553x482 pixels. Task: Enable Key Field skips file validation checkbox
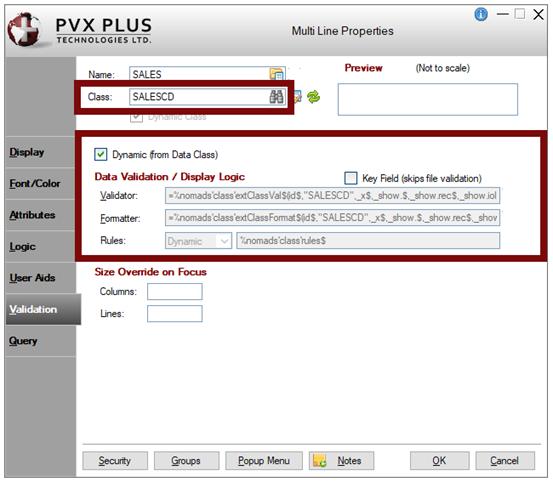(351, 178)
